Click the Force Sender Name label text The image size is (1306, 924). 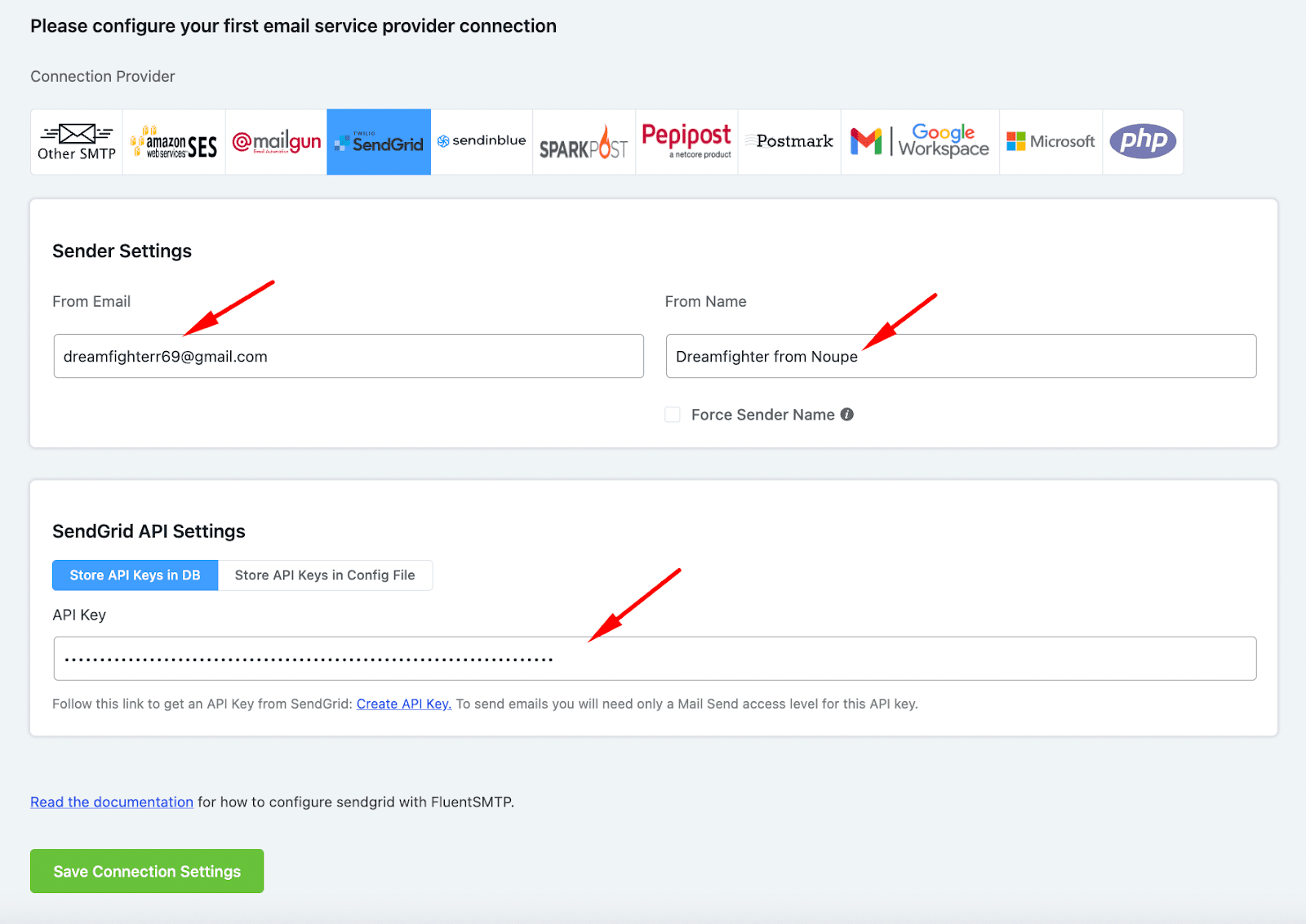pos(762,415)
